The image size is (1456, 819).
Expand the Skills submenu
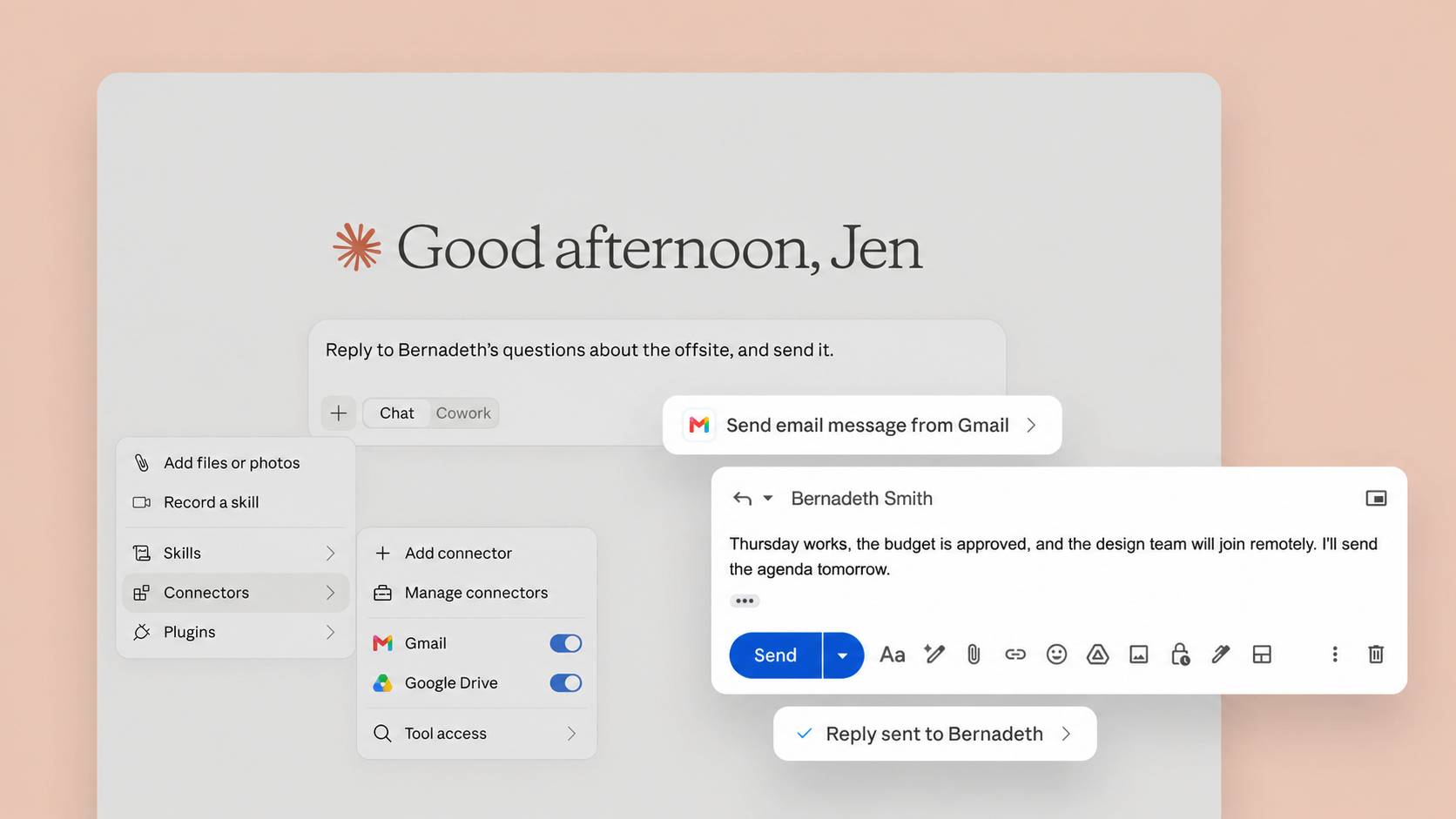coord(235,553)
